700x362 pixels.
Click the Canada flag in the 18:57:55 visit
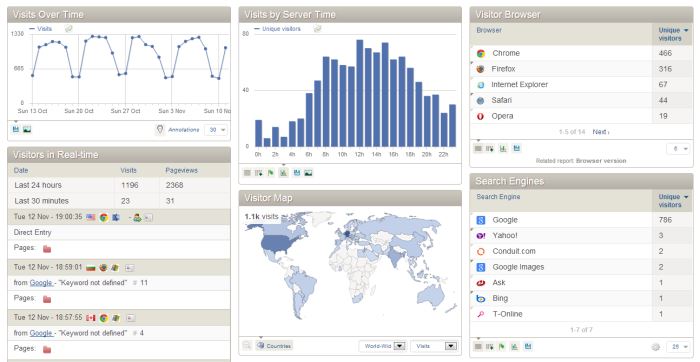91,318
